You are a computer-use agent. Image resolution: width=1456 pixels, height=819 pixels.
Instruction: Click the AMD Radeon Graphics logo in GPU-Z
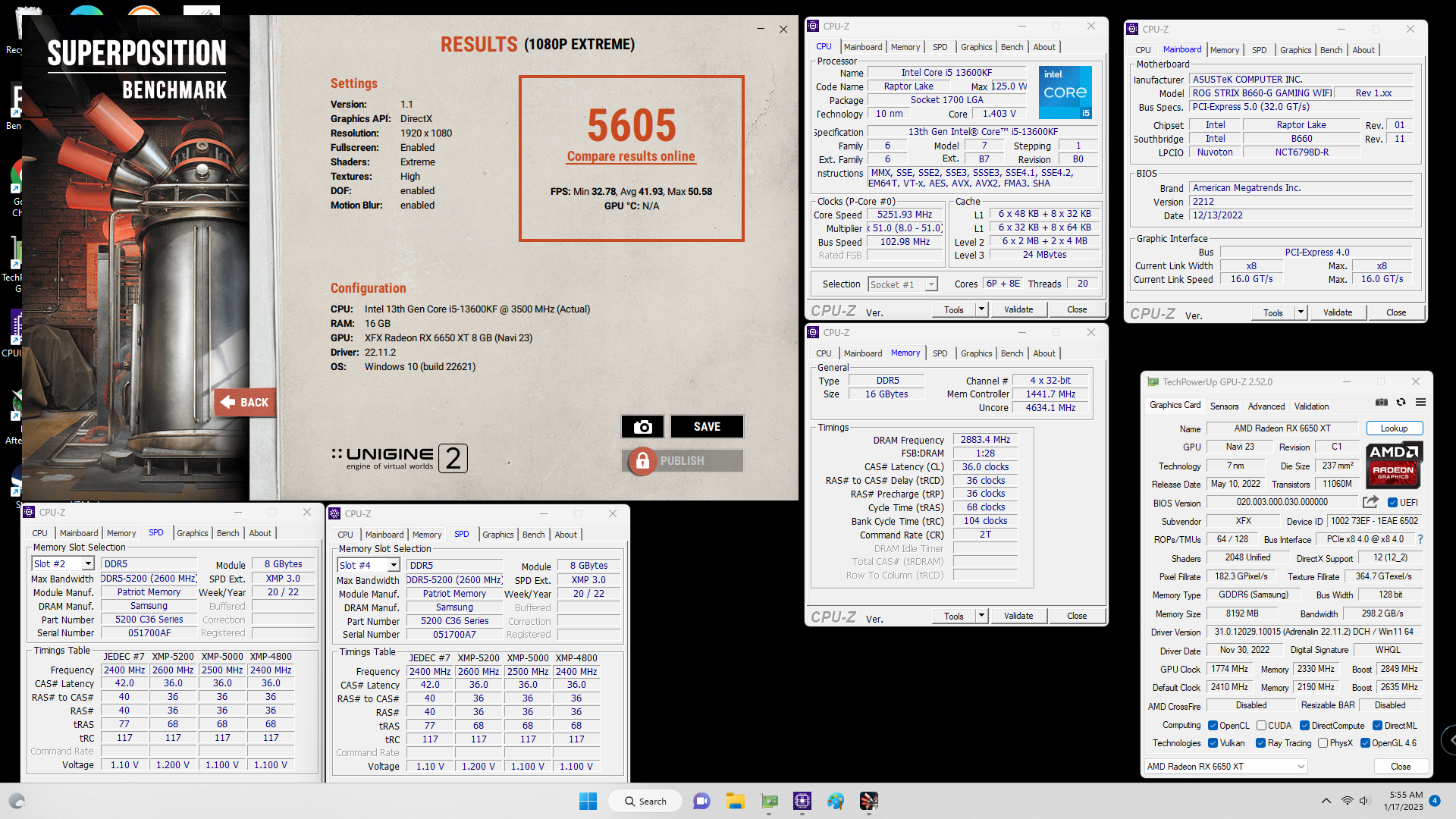click(x=1394, y=466)
